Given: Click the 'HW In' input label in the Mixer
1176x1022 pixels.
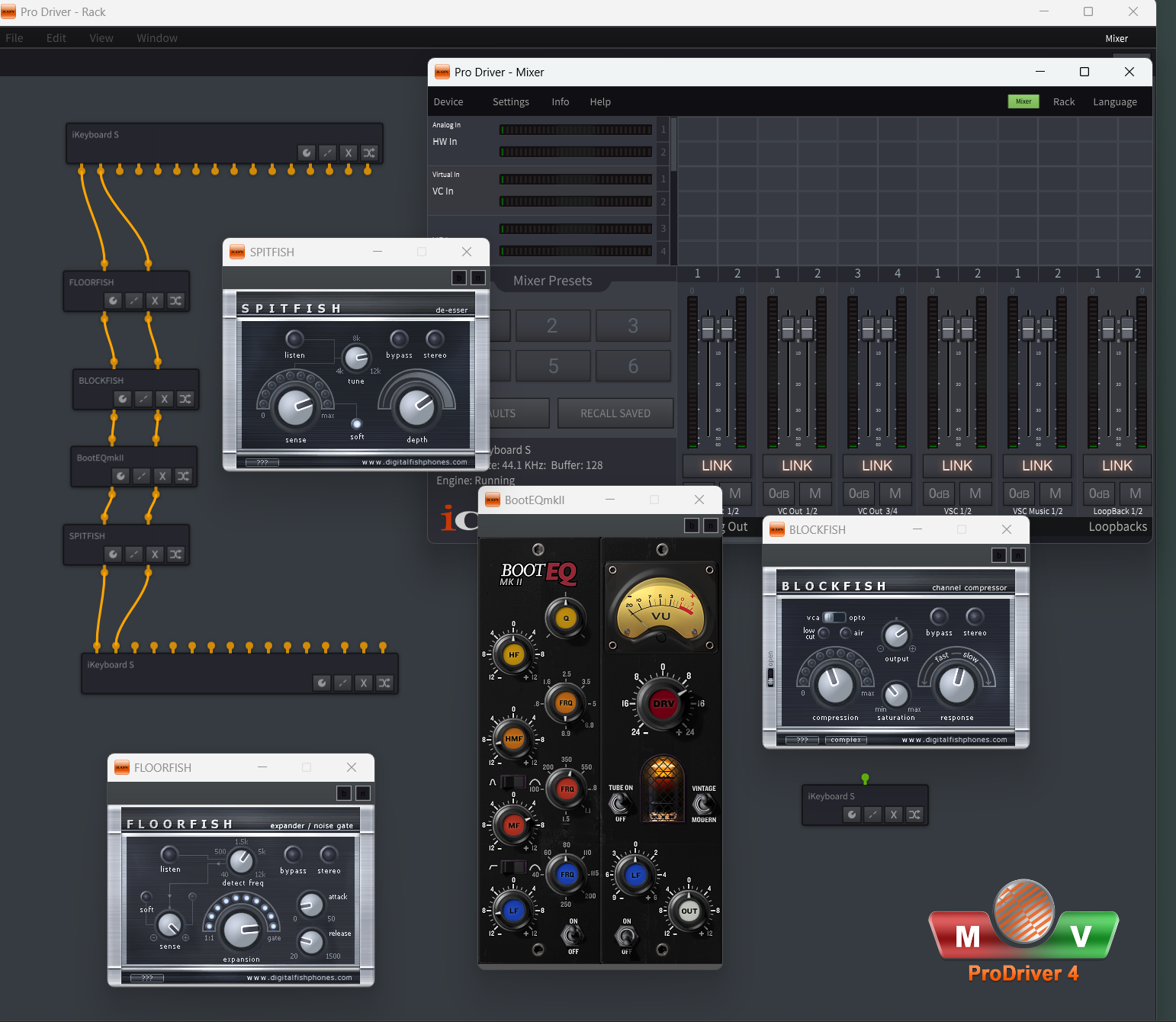Looking at the screenshot, I should (x=445, y=142).
